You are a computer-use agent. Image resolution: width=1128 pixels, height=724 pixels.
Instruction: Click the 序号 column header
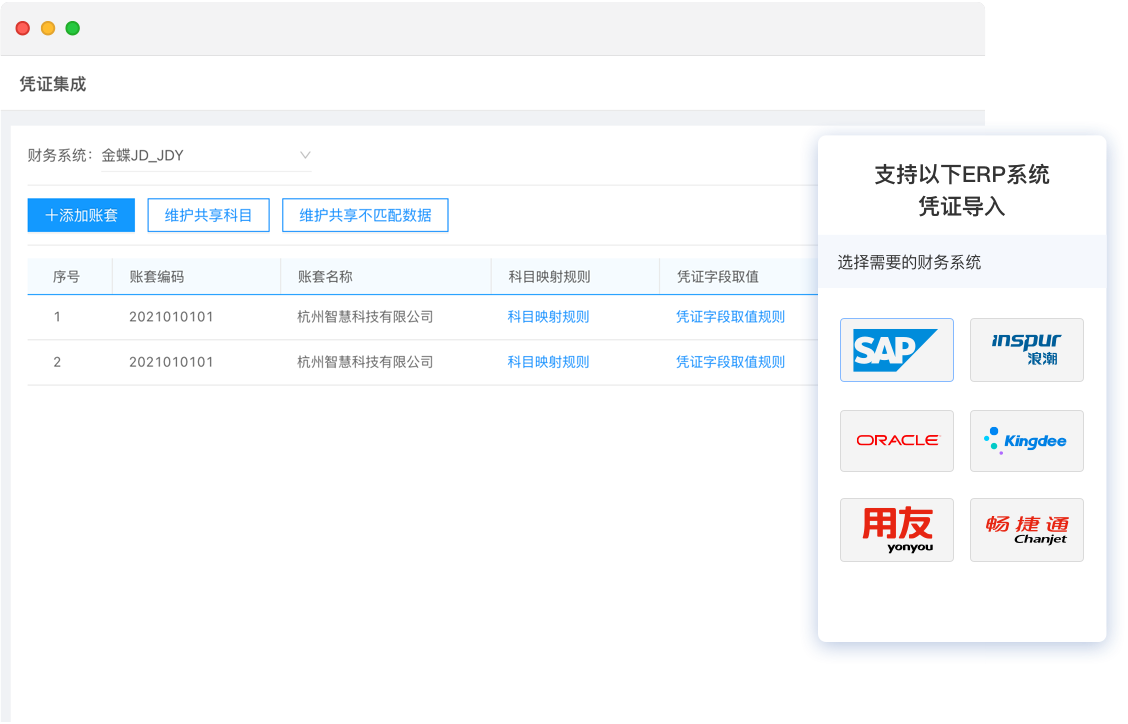(x=66, y=276)
